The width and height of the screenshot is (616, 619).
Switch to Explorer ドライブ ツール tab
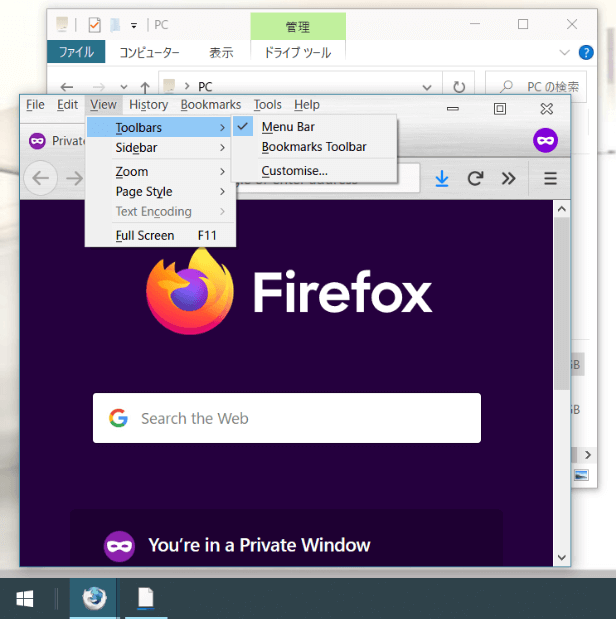click(298, 53)
